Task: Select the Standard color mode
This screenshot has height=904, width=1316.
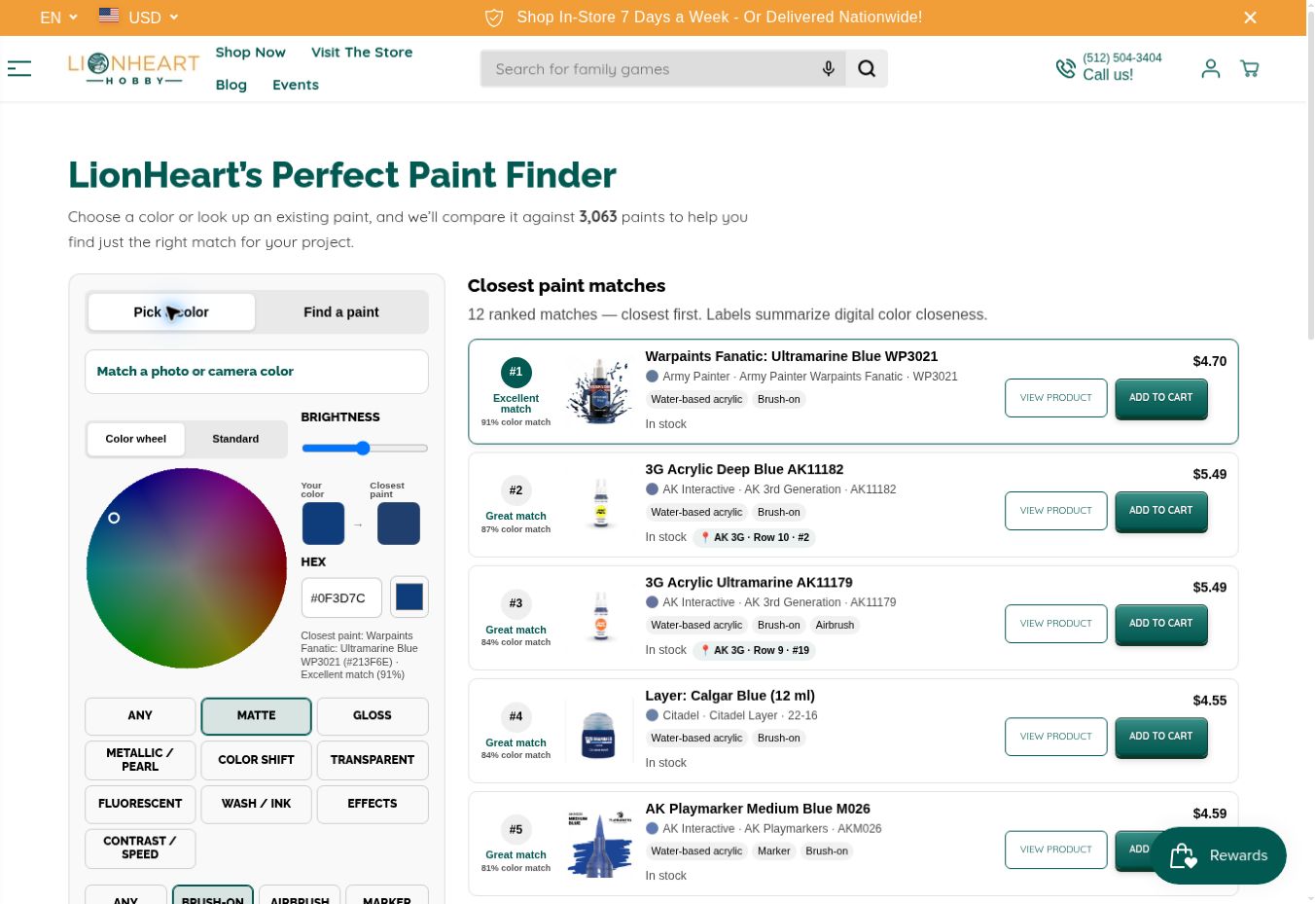Action: point(235,439)
